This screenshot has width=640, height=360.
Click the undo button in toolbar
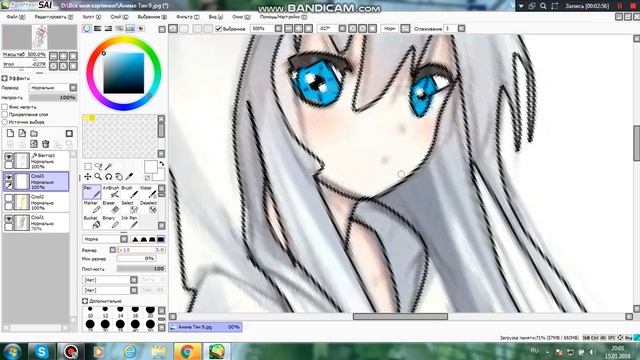(173, 29)
